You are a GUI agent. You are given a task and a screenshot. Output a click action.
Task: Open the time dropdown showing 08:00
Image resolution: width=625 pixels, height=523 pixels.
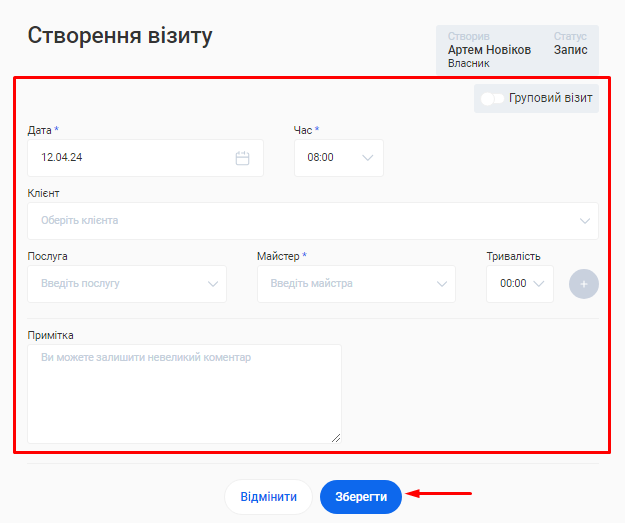[330, 158]
